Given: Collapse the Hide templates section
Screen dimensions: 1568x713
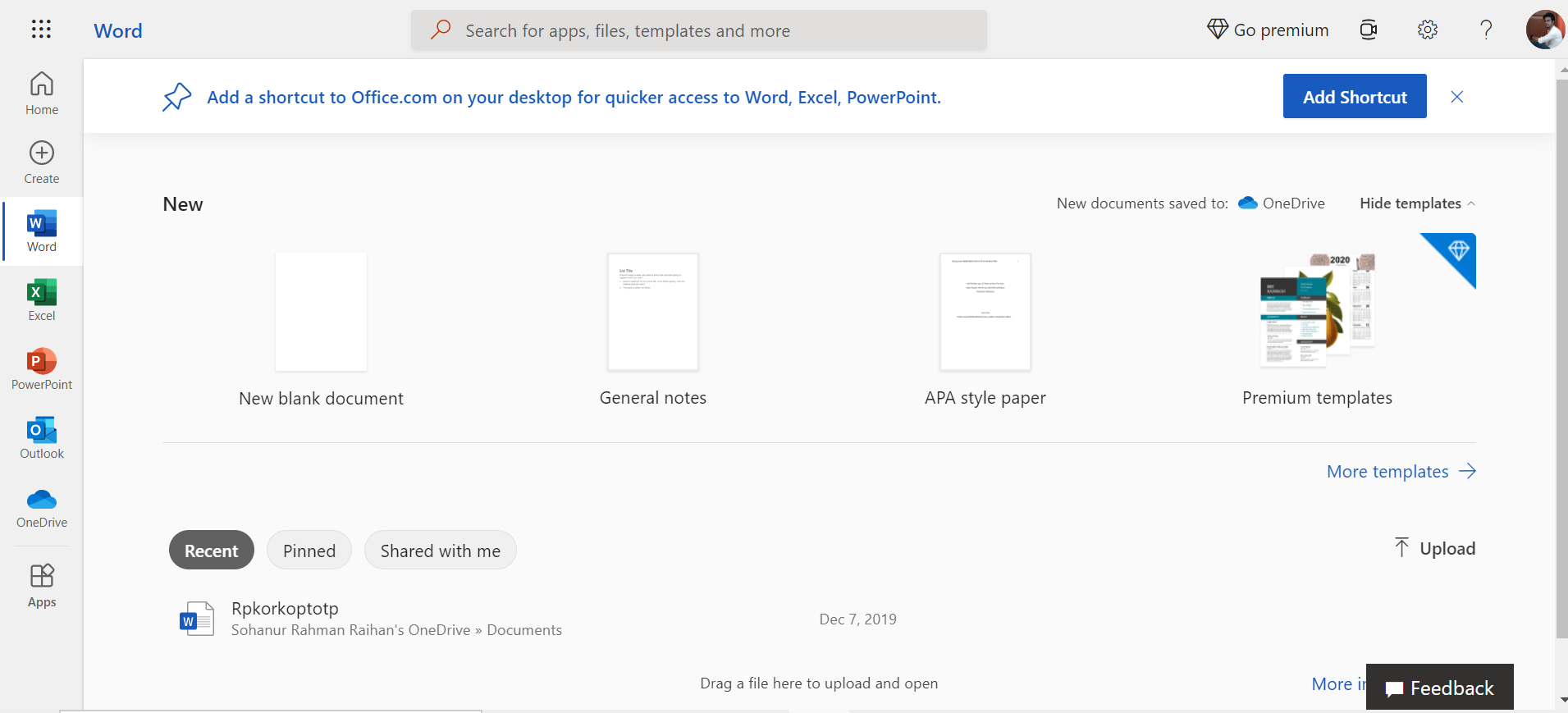Looking at the screenshot, I should (x=1417, y=203).
